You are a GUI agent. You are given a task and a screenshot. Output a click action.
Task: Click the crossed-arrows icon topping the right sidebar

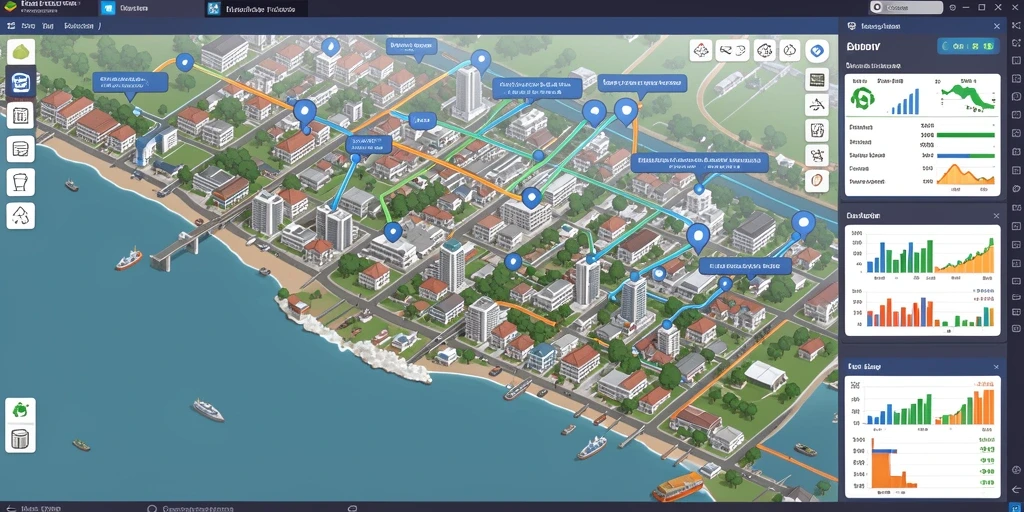tap(1015, 24)
